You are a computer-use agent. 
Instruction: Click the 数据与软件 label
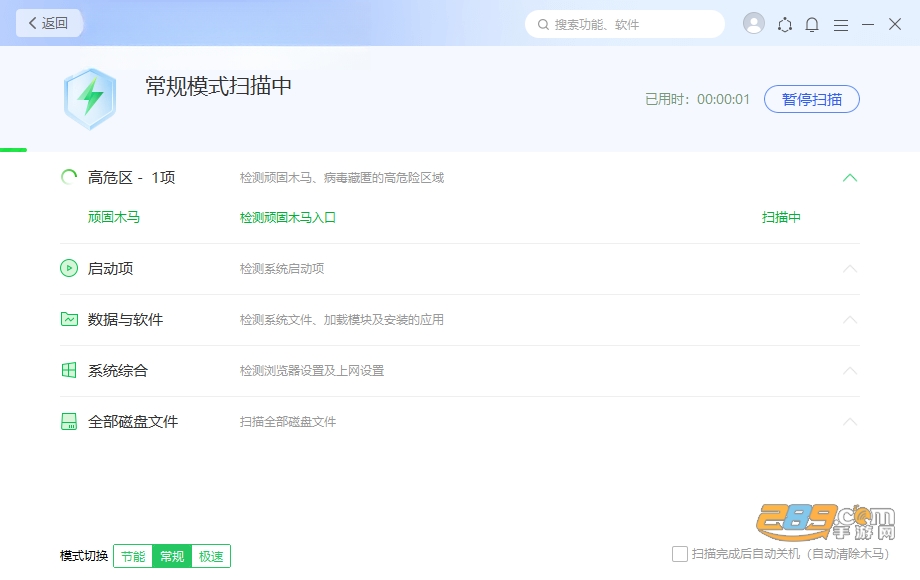[x=126, y=320]
